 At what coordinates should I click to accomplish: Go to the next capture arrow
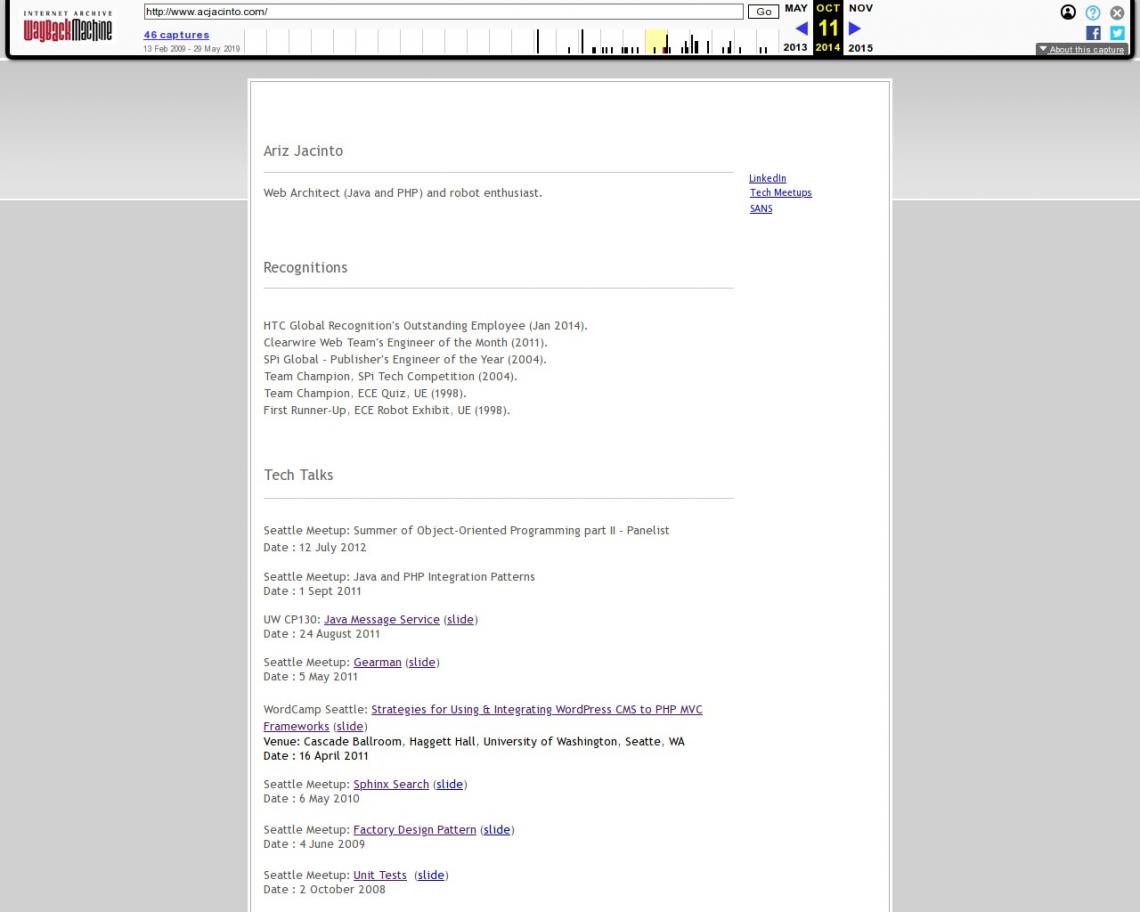point(855,28)
